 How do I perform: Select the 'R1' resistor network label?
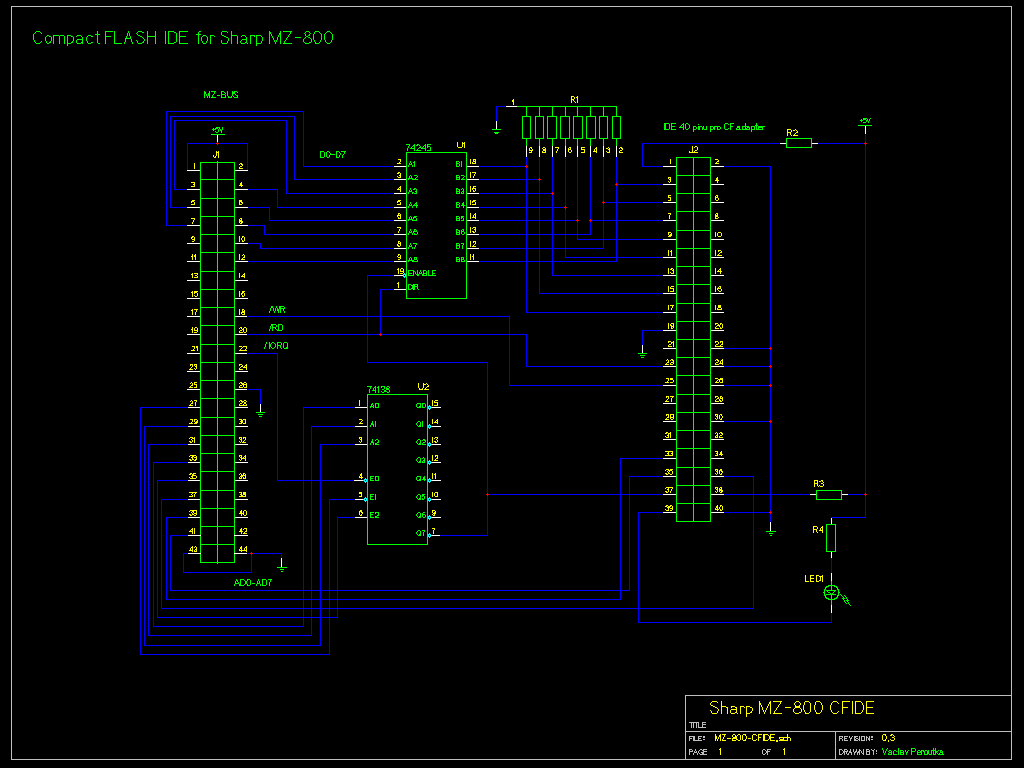tap(574, 100)
